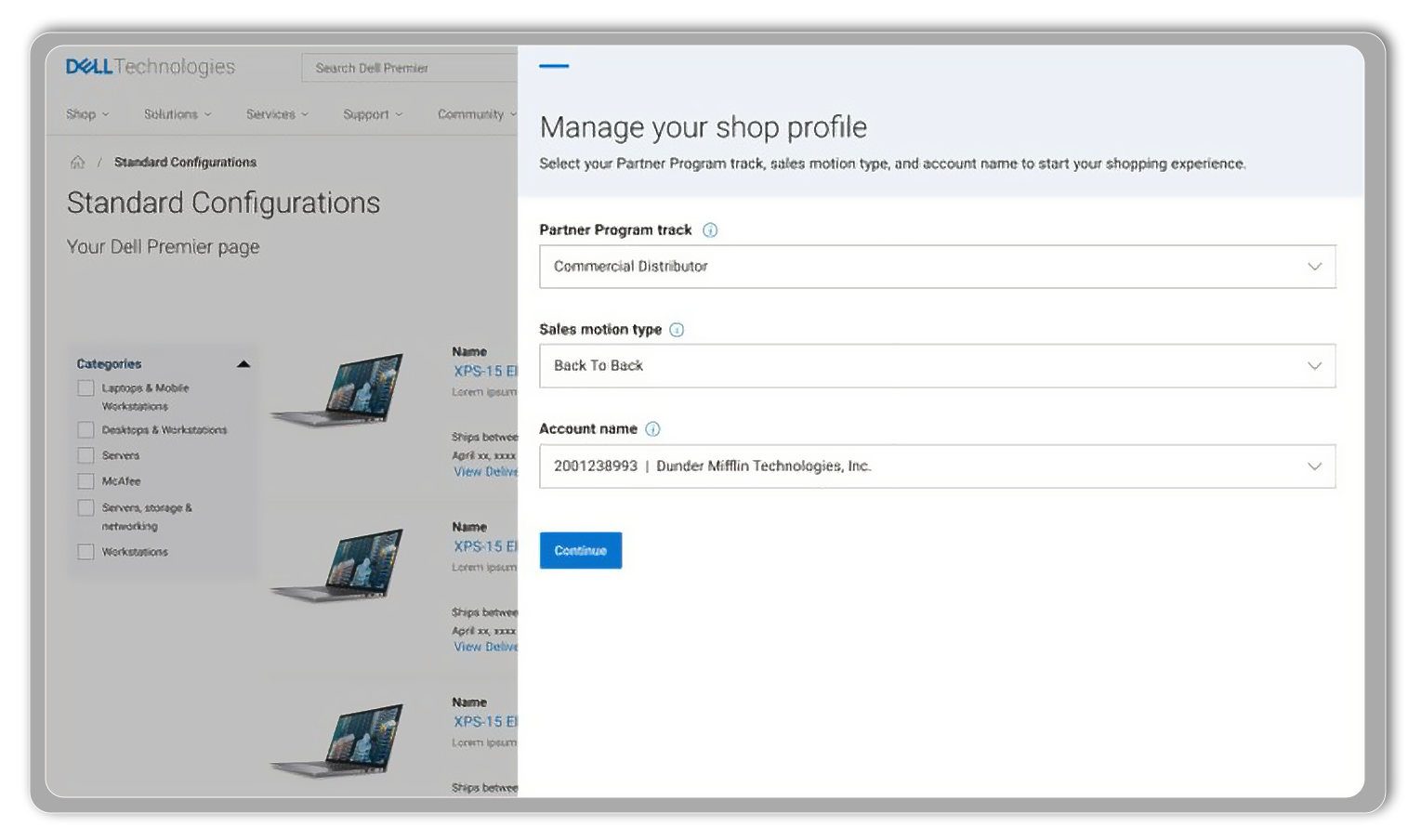Check the Desktops & Workstations checkbox
The width and height of the screenshot is (1421, 840).
pos(86,430)
